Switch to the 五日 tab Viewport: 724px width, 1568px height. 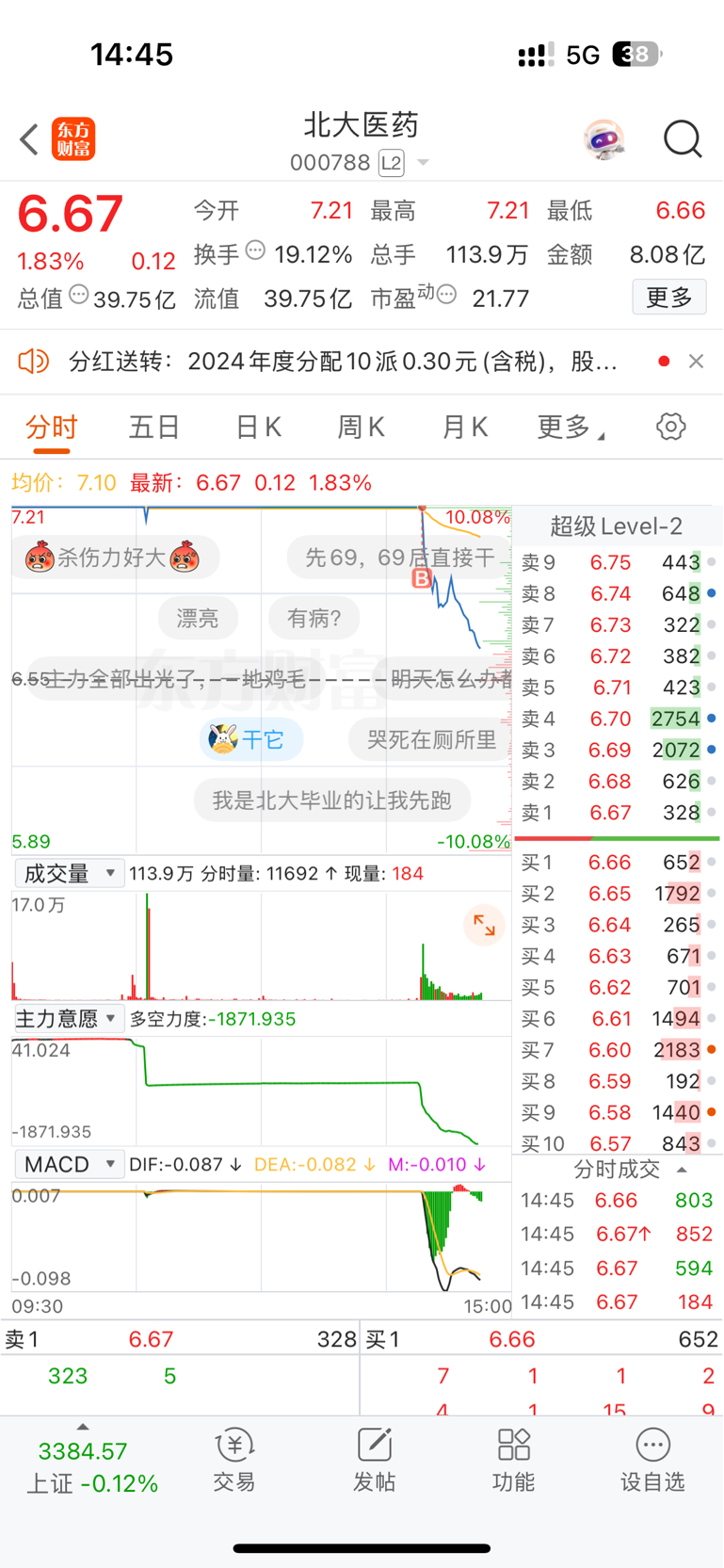pos(154,428)
